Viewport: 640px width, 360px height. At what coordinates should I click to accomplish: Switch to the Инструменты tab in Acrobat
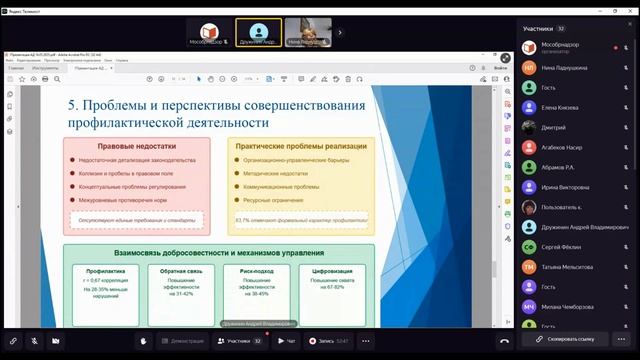(x=45, y=68)
